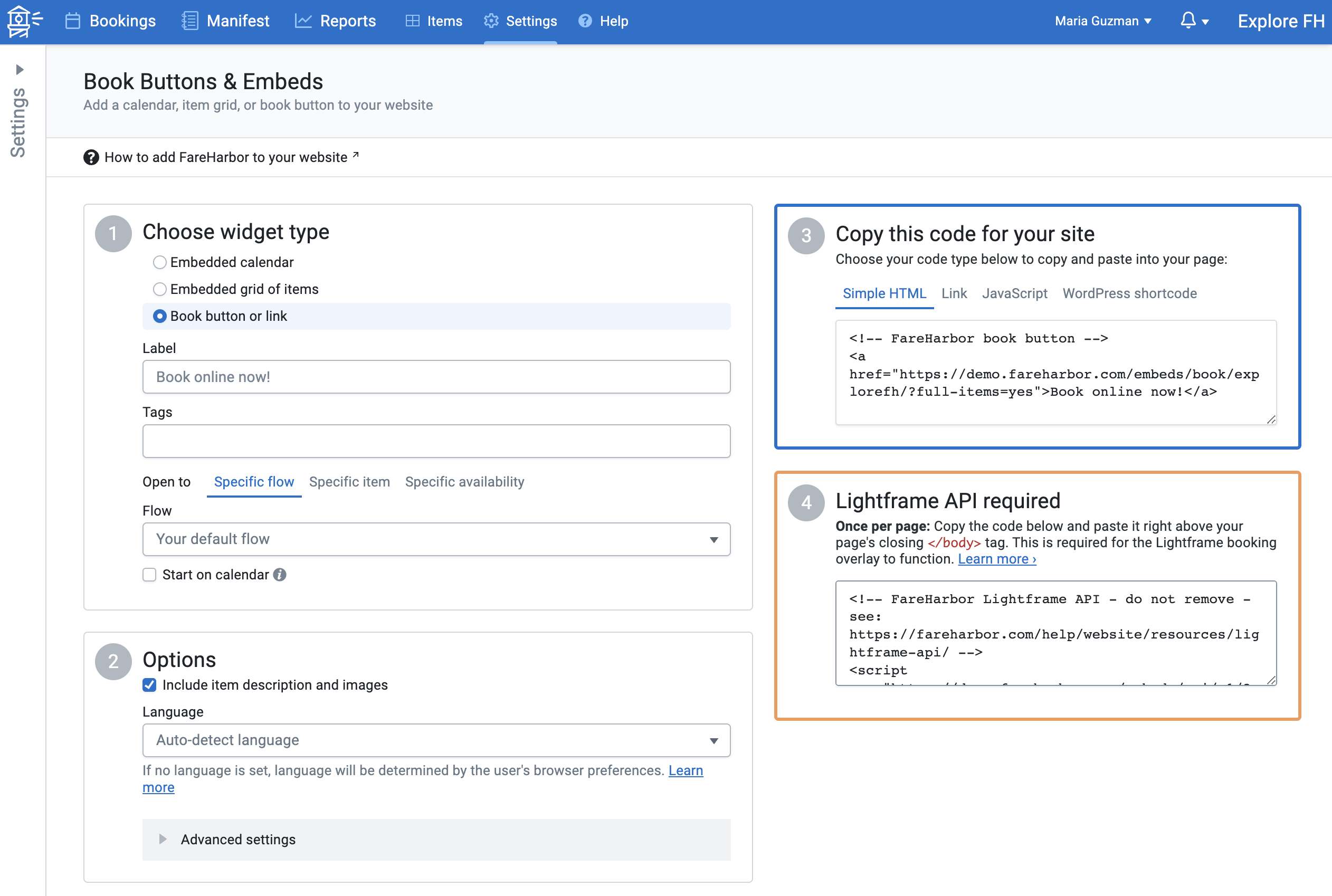Select Embedded grid of items option
Viewport: 1332px width, 896px height.
pos(160,289)
